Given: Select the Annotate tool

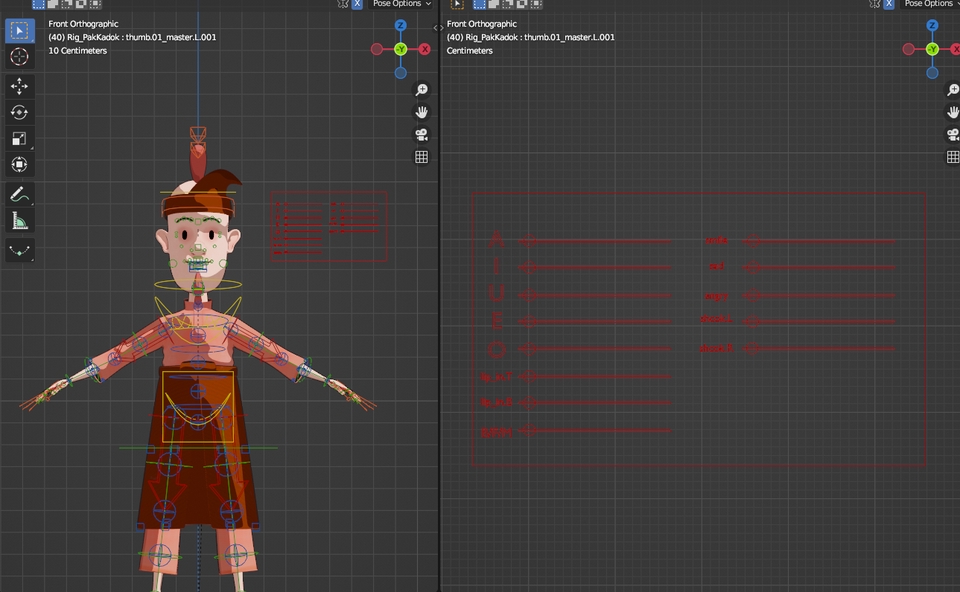Looking at the screenshot, I should (19, 194).
